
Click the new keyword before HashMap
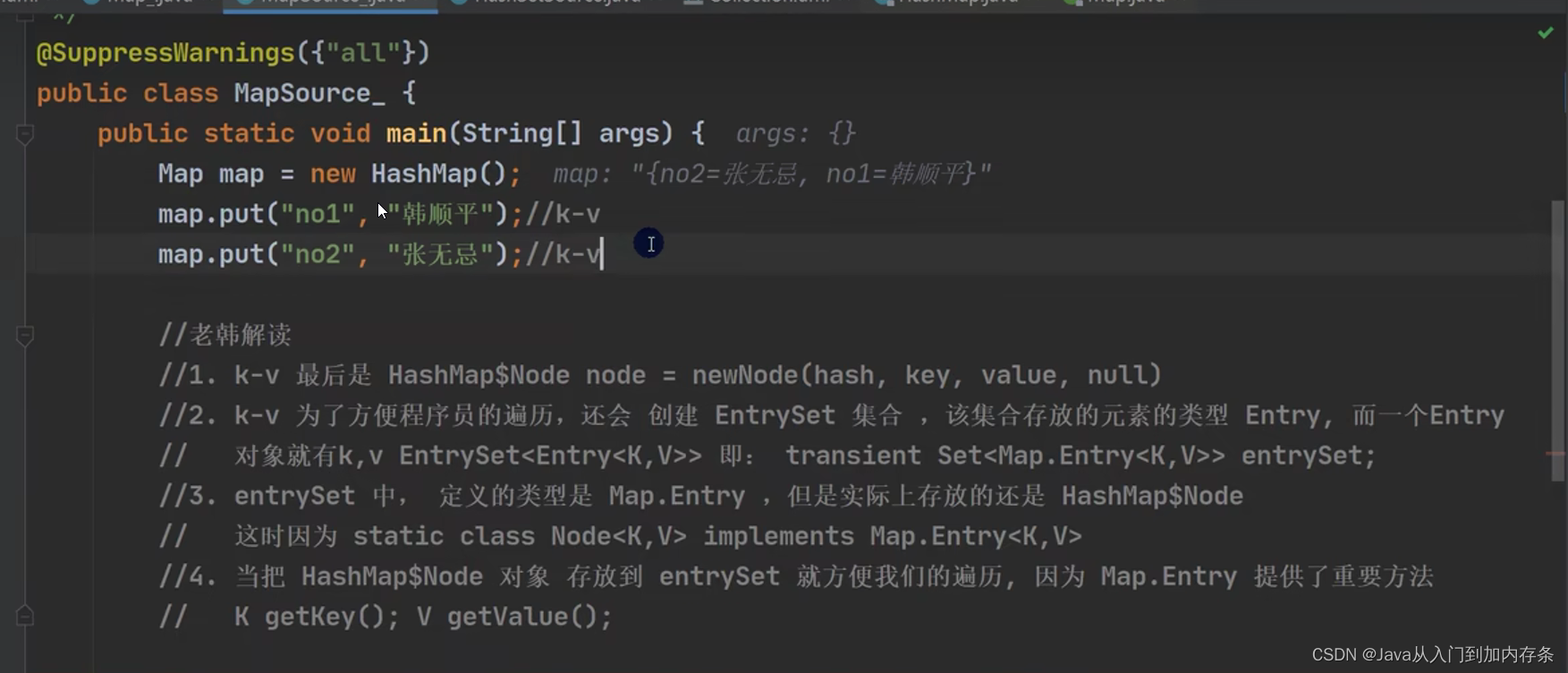click(x=333, y=174)
